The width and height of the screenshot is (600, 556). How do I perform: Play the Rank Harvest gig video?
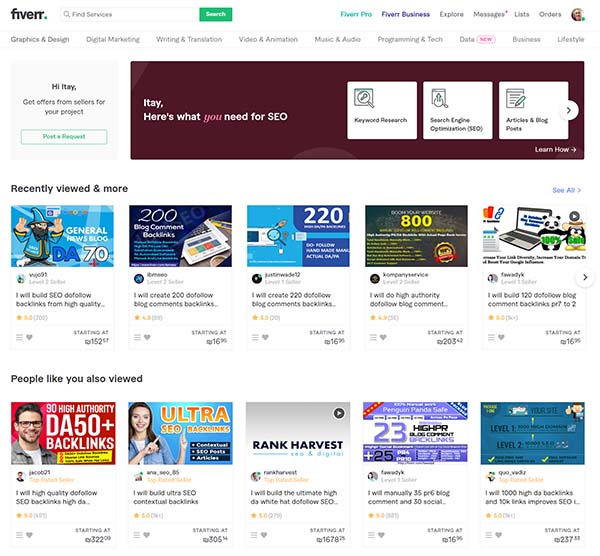pos(339,413)
